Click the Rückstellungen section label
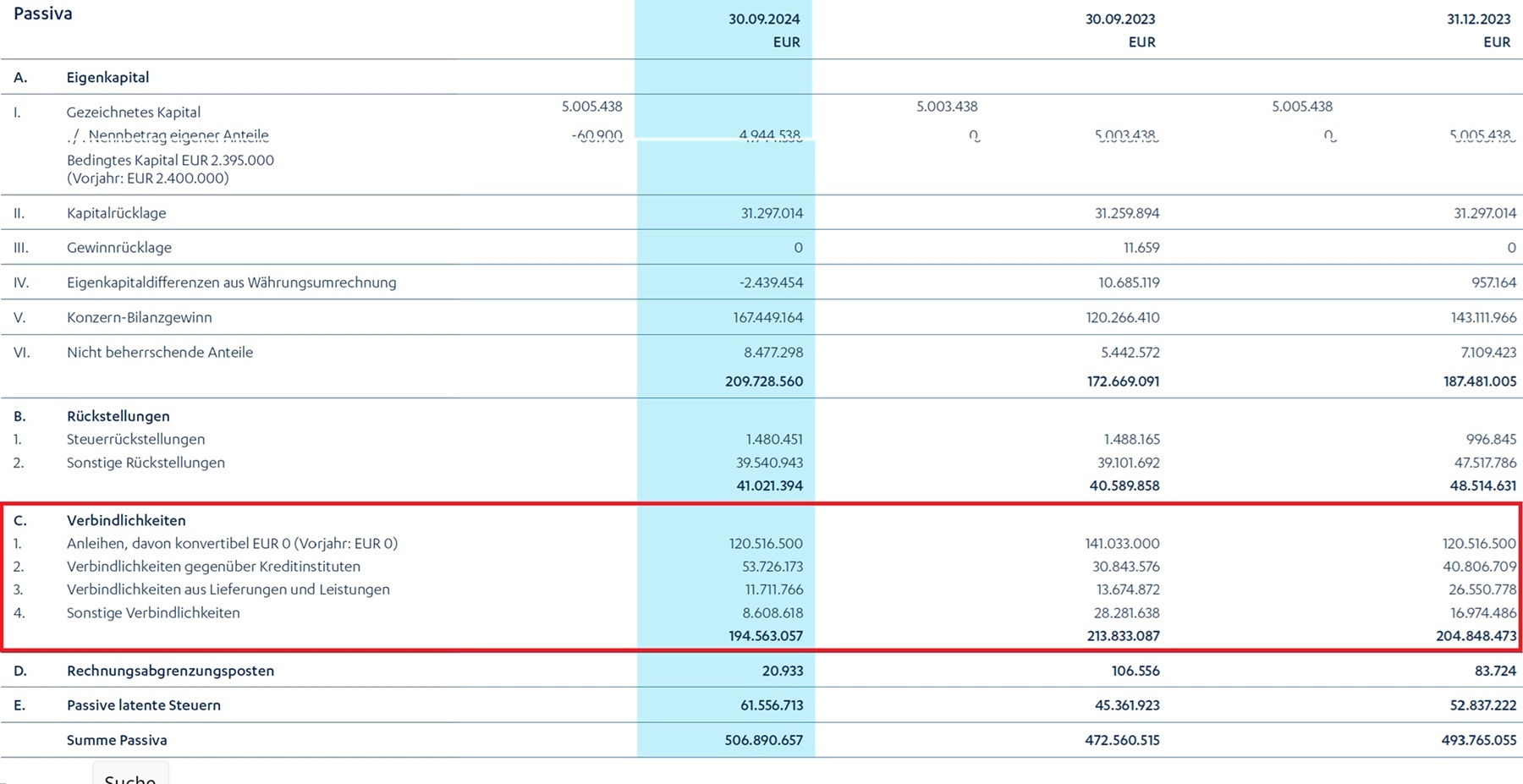 click(118, 416)
